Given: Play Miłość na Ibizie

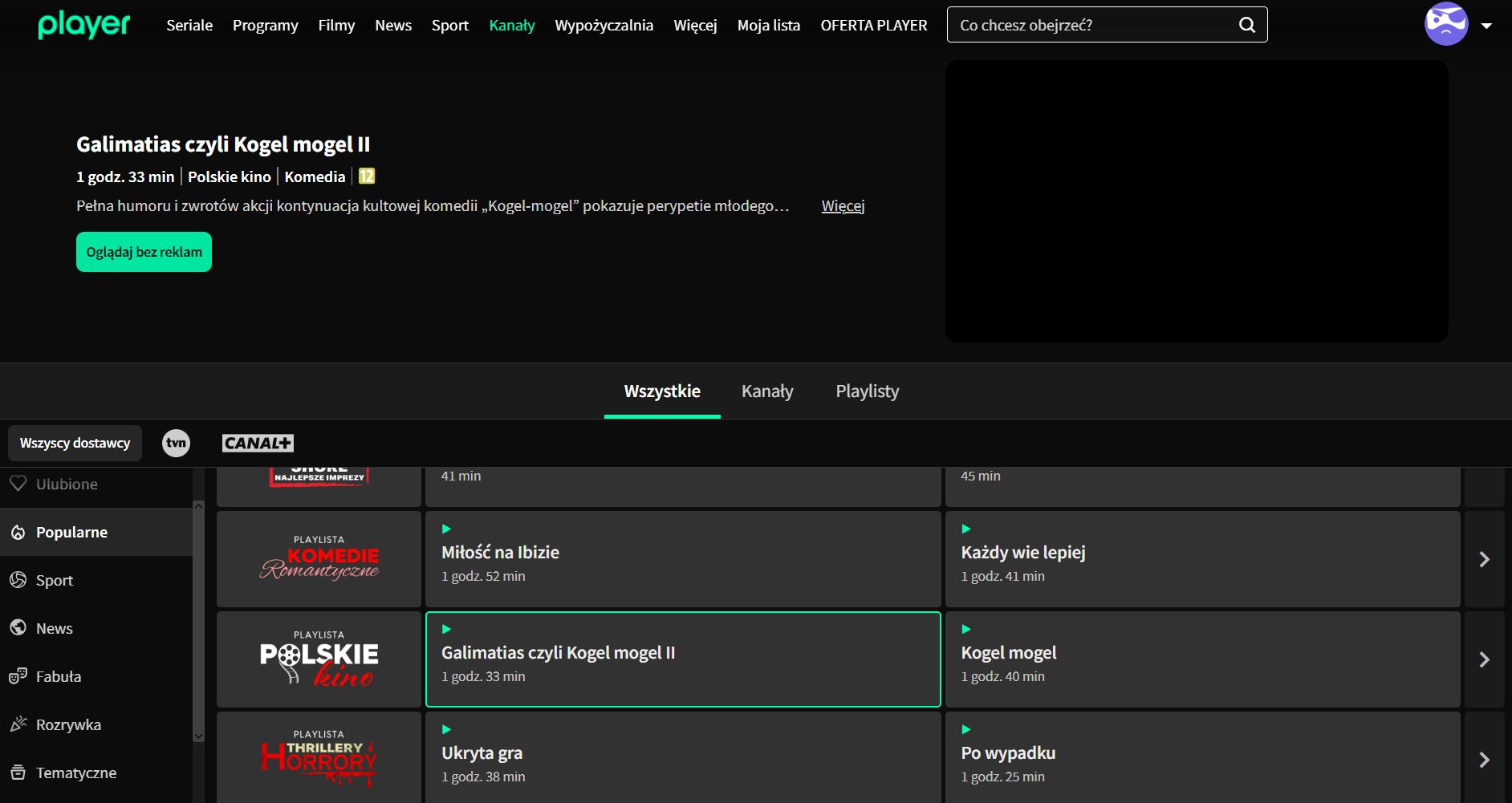Looking at the screenshot, I should (682, 559).
